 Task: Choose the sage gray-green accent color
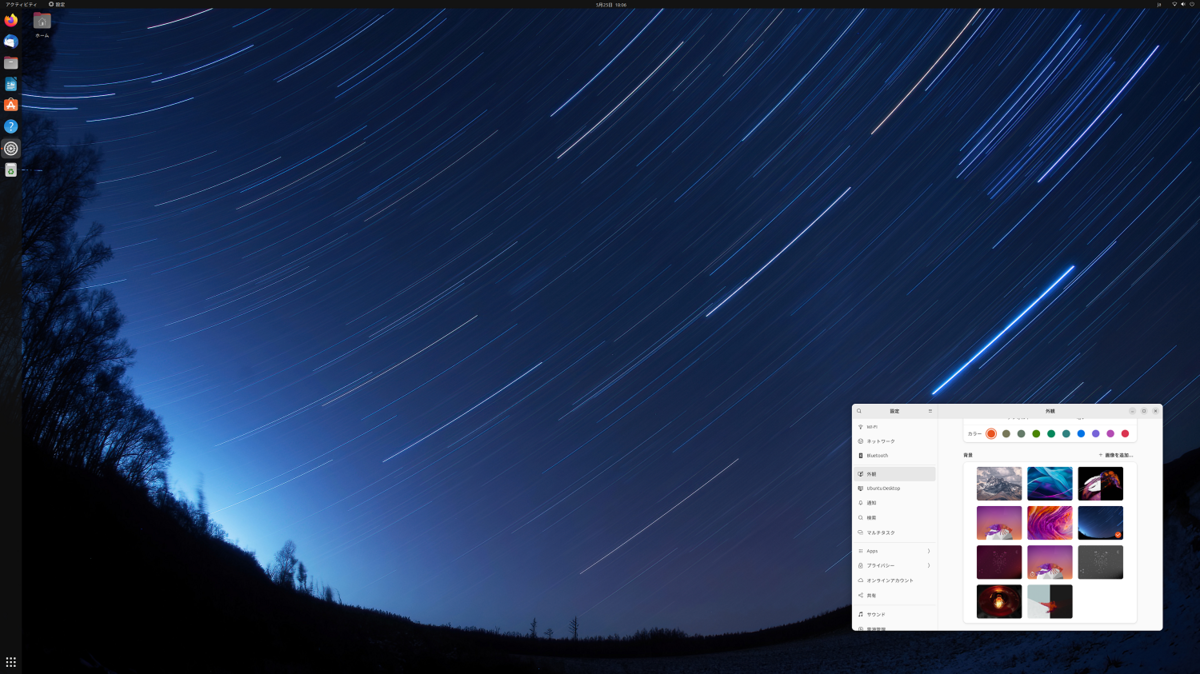[x=1021, y=434]
